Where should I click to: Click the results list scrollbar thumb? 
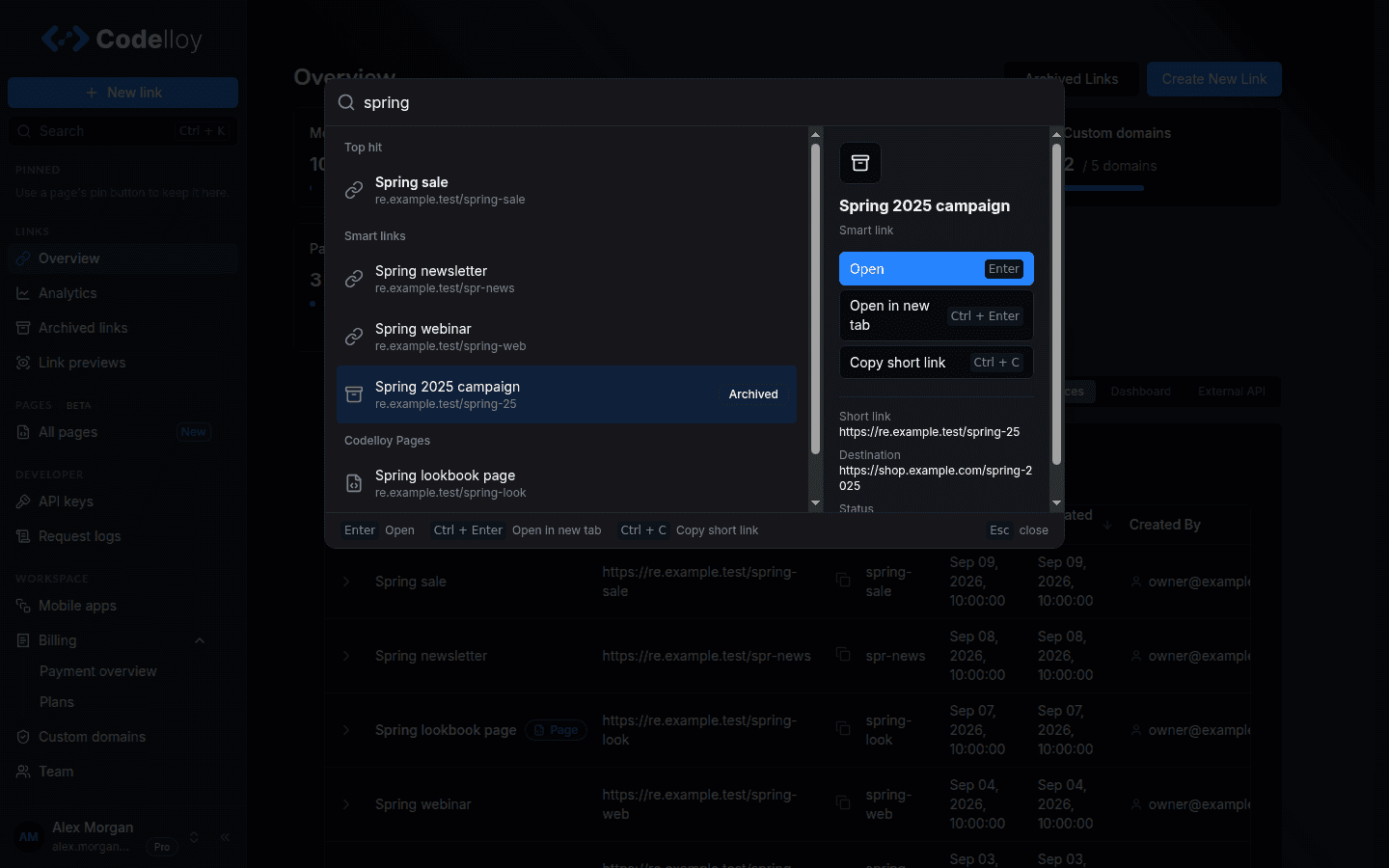point(815,299)
